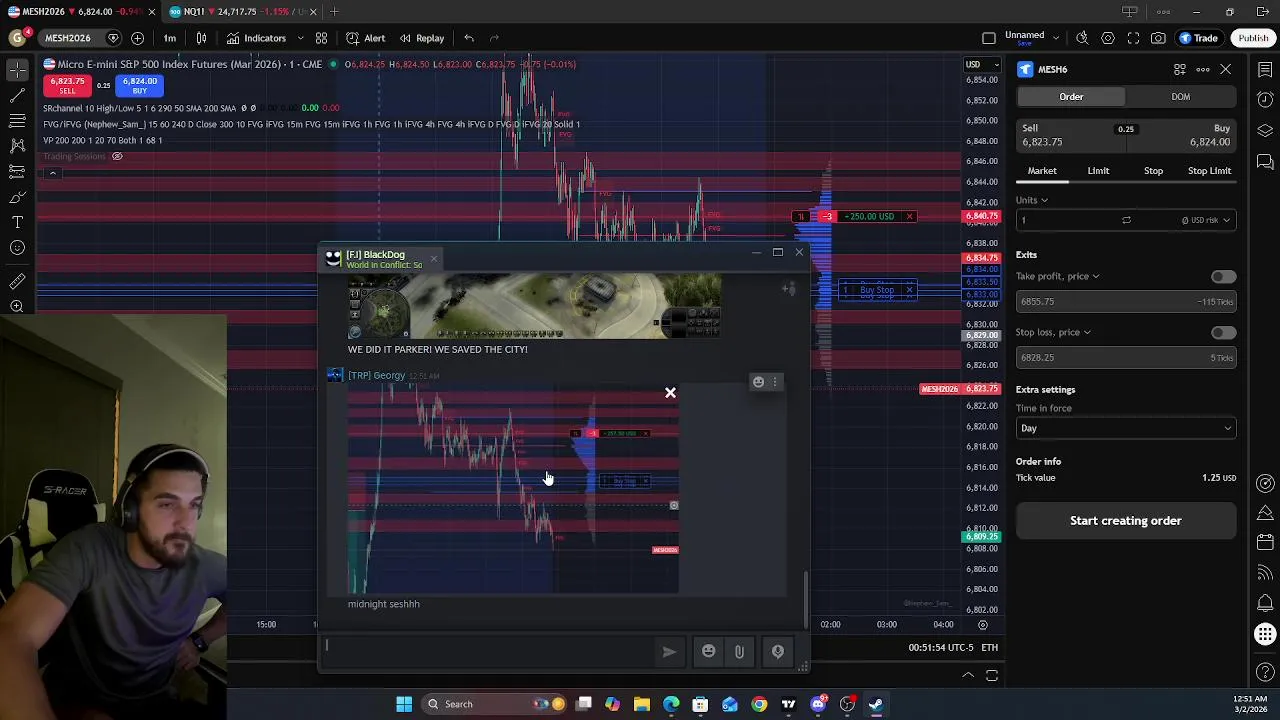Switch to the Order tab

[1071, 96]
